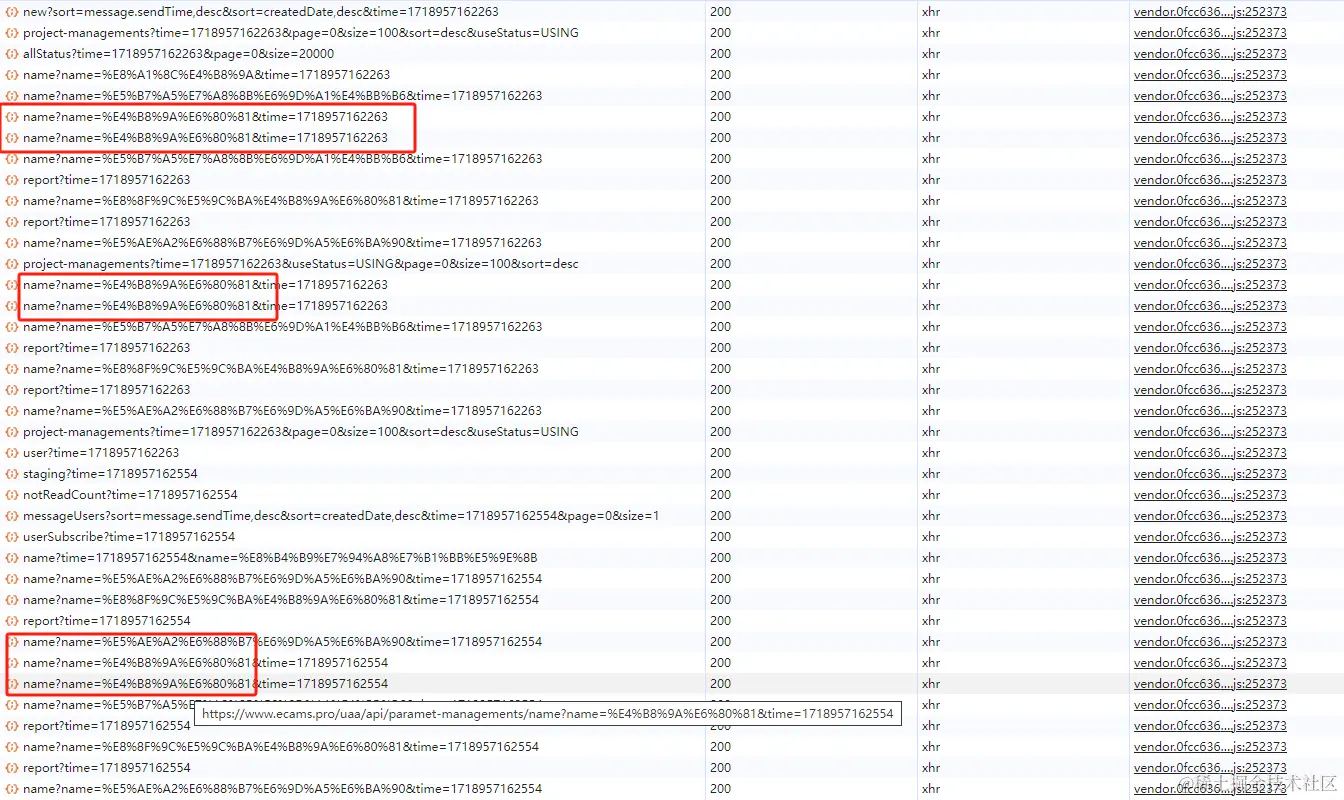Click the icon next to name?name=%E8%A1%8C%E4%B8%9A request
Viewport: 1344px width, 800px height.
[12, 75]
